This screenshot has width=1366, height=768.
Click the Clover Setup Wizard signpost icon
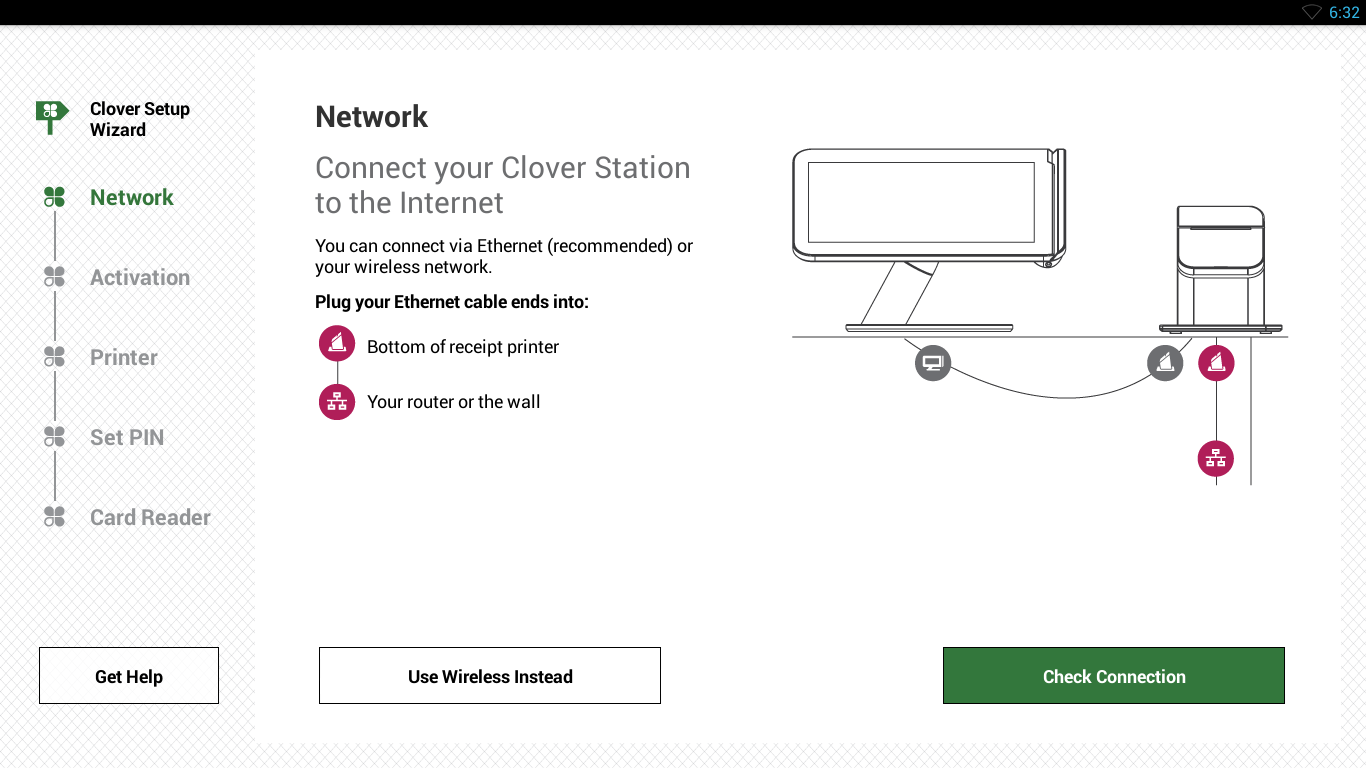pyautogui.click(x=52, y=117)
